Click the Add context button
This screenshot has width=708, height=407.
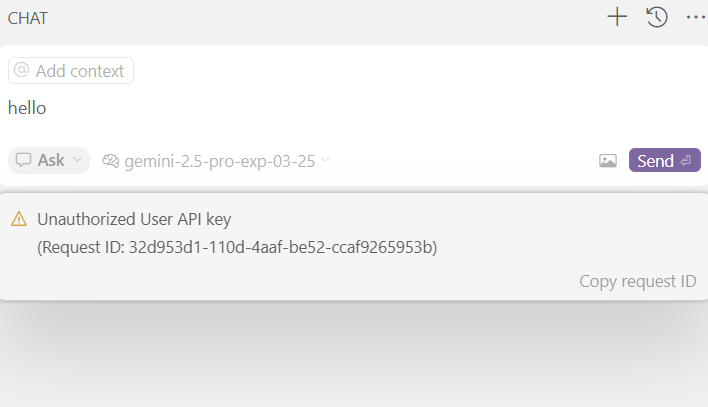(71, 70)
